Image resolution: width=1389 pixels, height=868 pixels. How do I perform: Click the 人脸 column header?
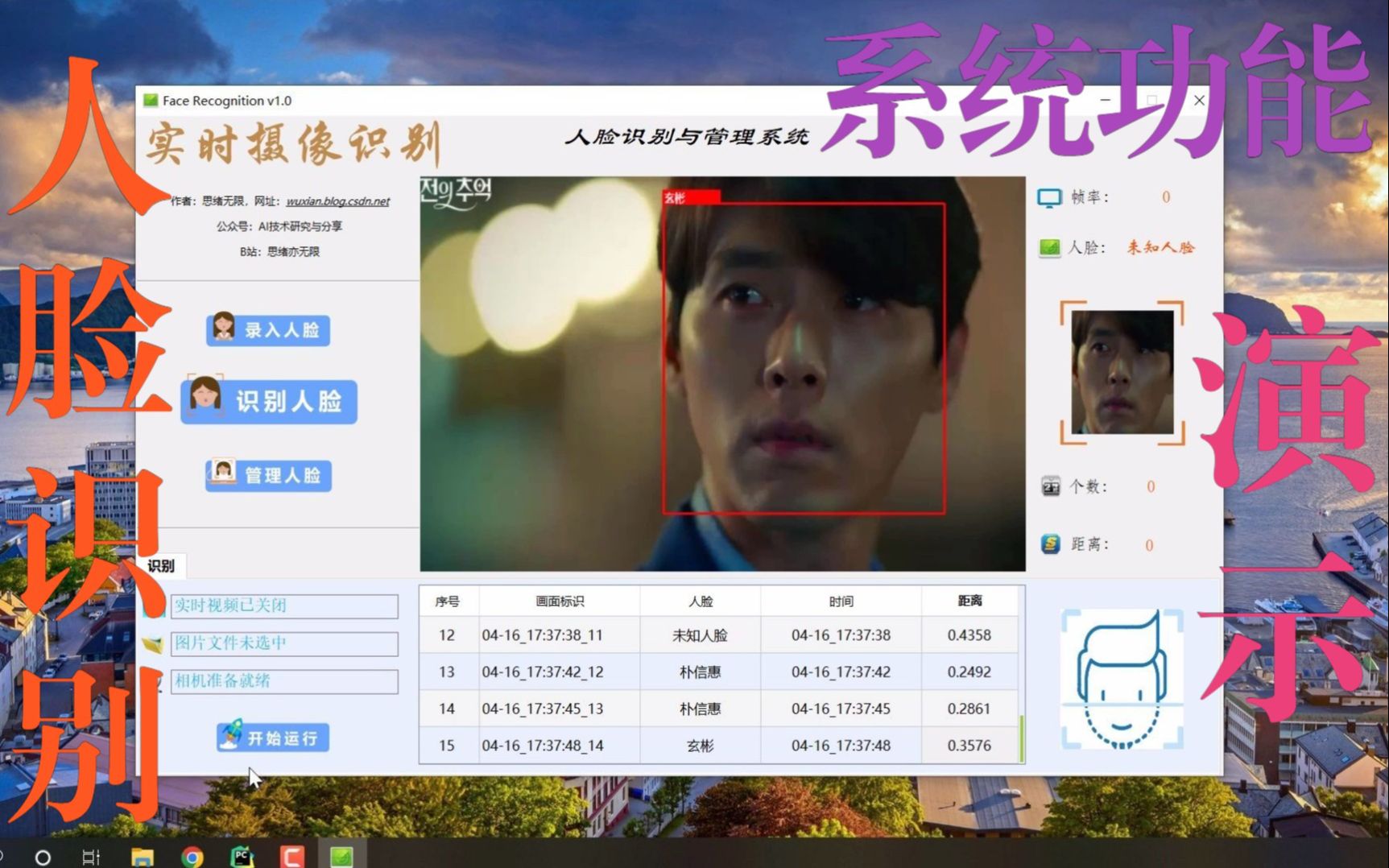pyautogui.click(x=701, y=601)
